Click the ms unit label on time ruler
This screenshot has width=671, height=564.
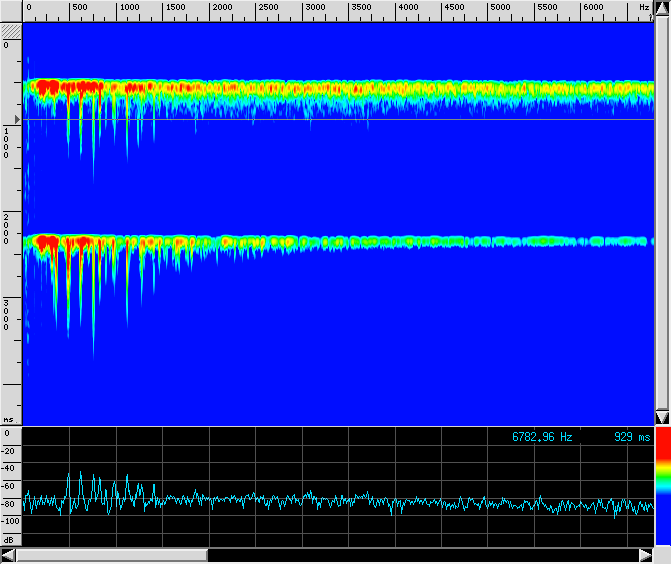8,420
